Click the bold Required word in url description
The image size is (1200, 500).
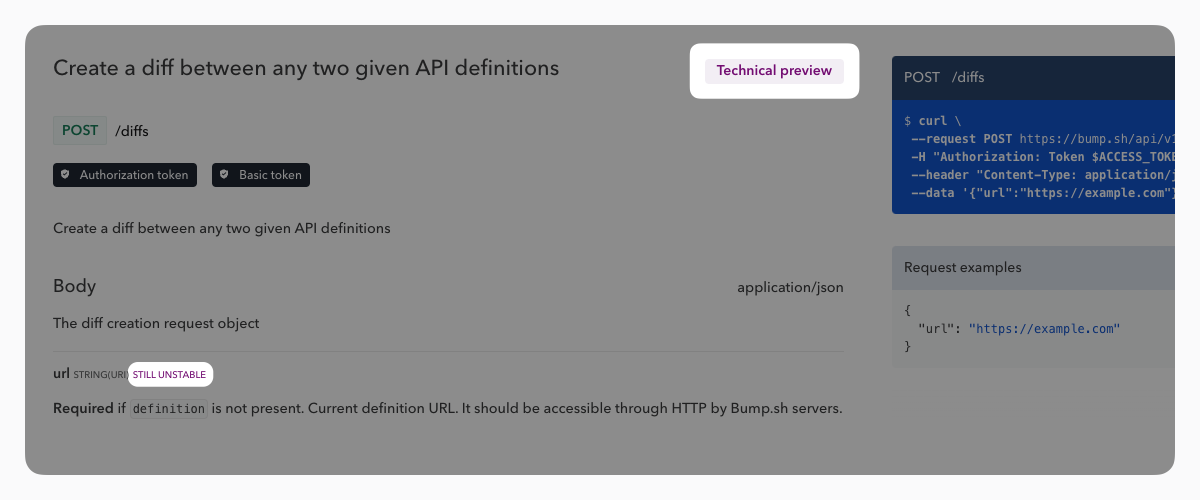[83, 409]
